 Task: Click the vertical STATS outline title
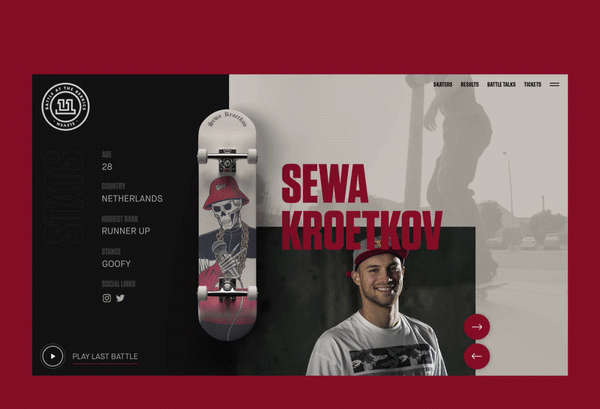coord(63,197)
